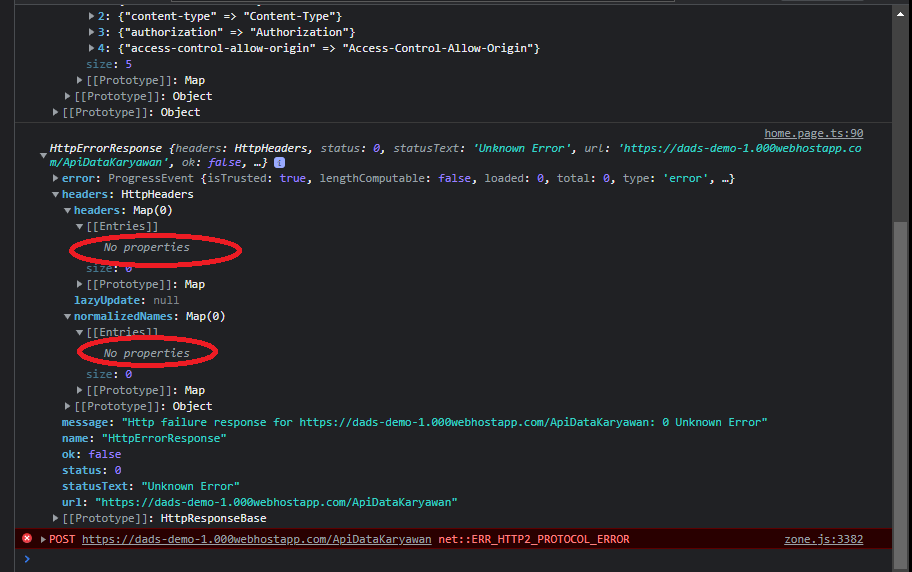Click the blue info icon after HttpErrorResponse preview

pyautogui.click(x=279, y=163)
